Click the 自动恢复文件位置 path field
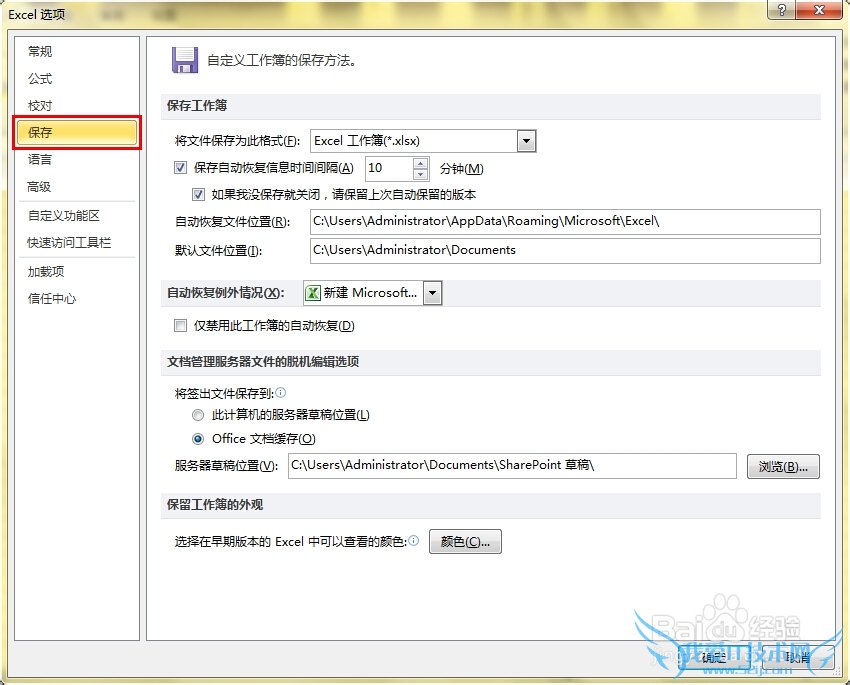 coord(565,222)
